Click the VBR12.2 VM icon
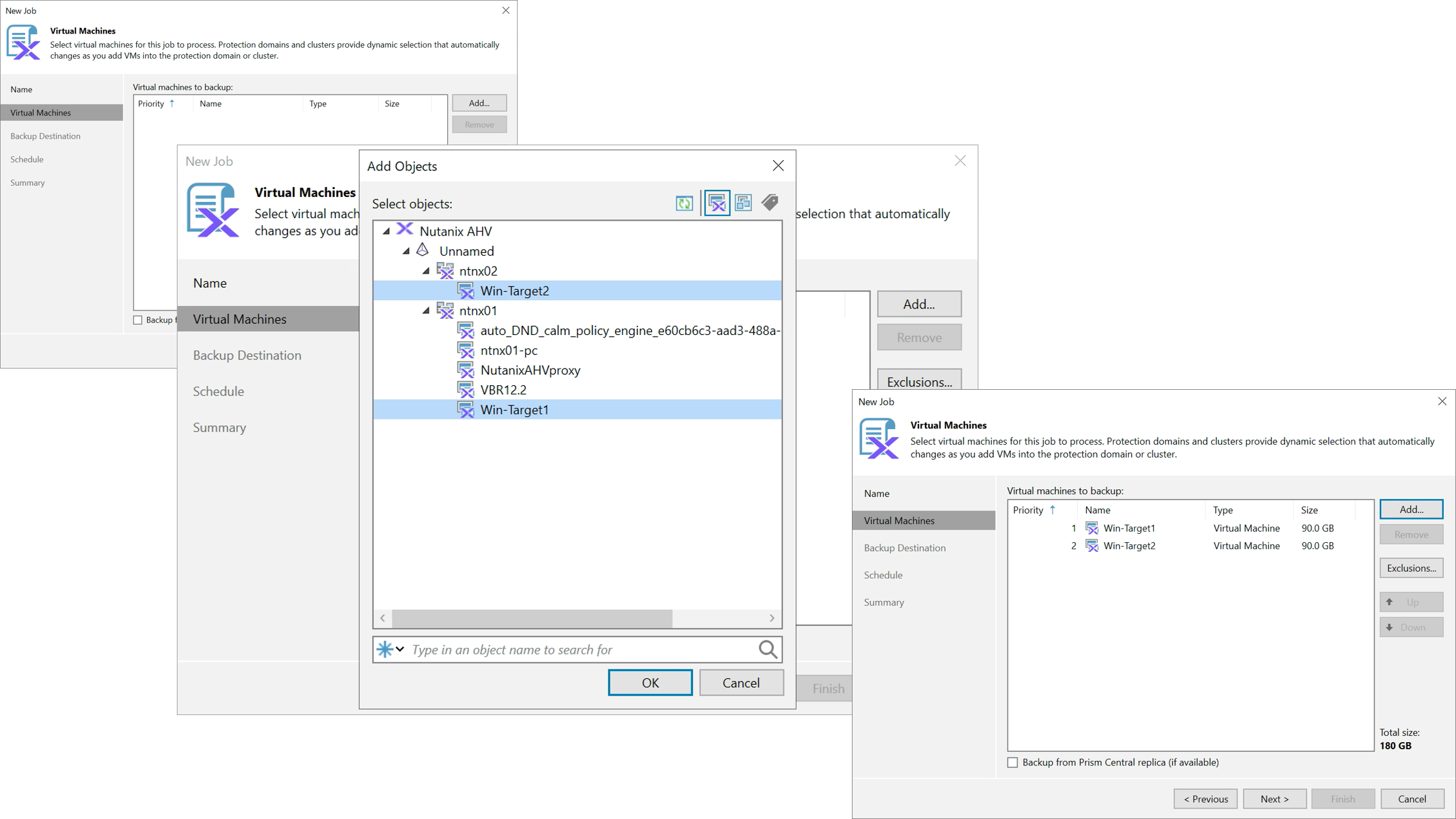 click(466, 390)
